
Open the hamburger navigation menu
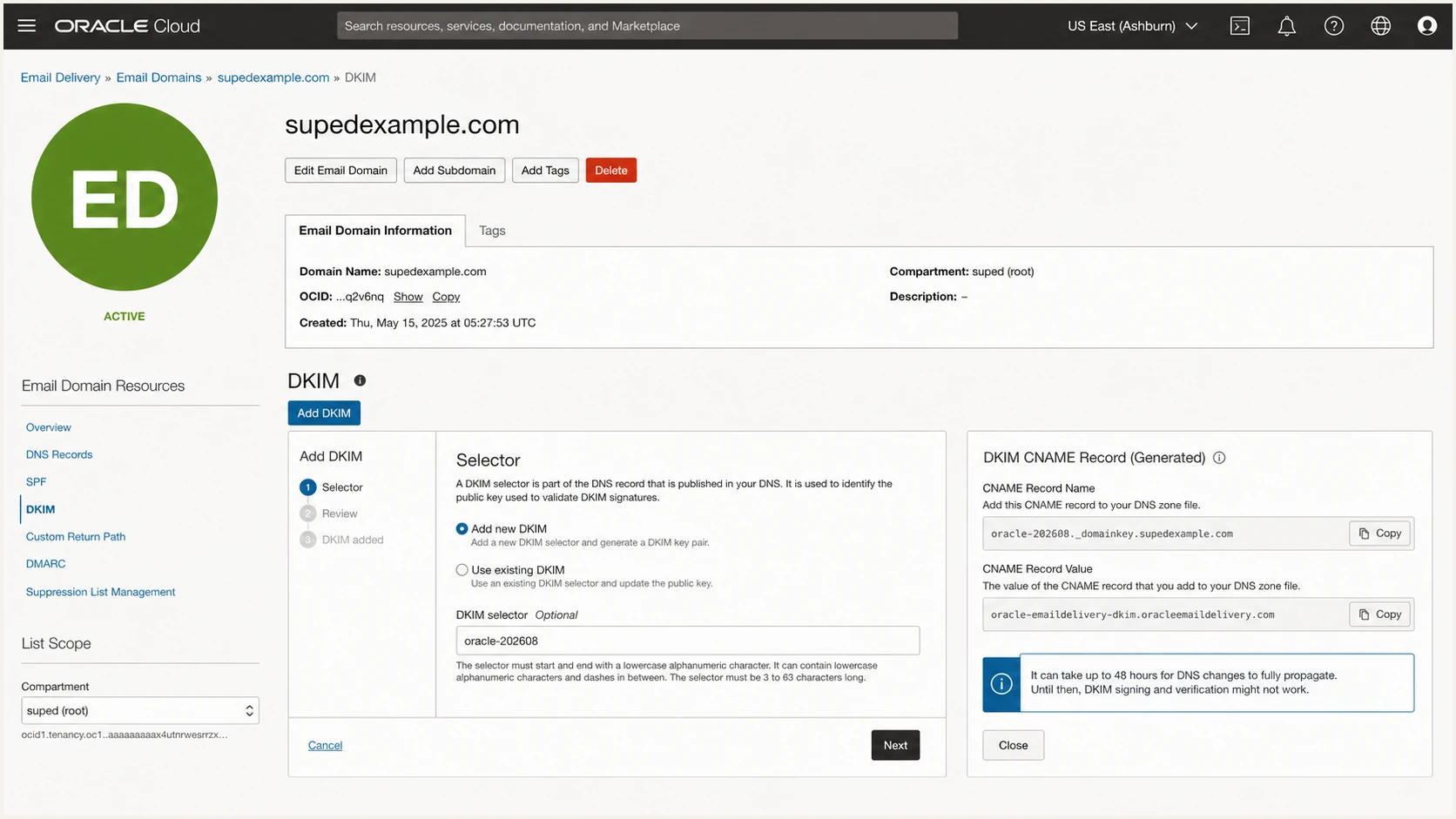27,26
